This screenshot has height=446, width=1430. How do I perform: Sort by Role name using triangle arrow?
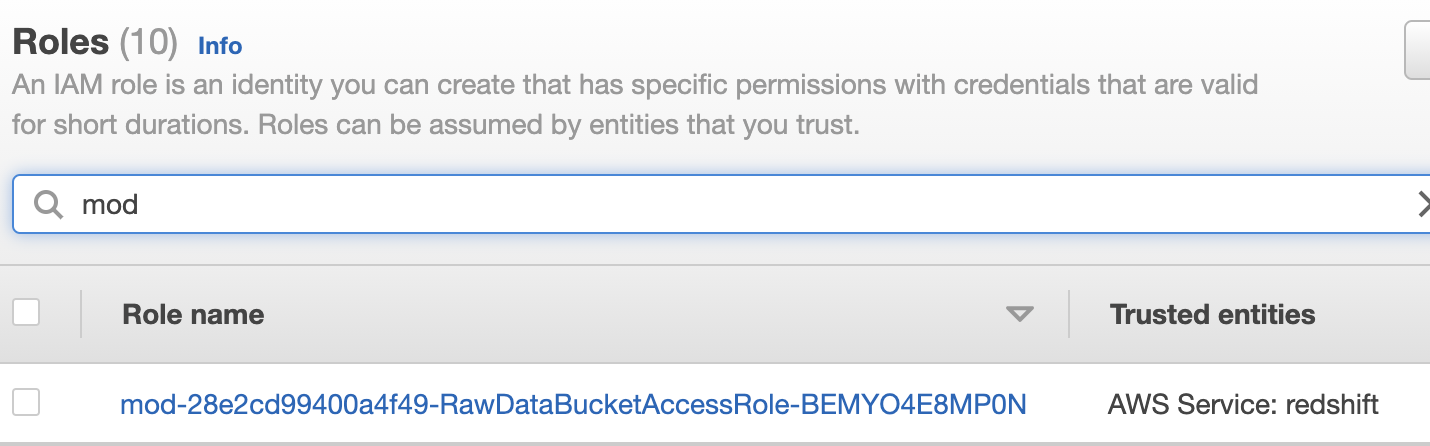click(1019, 314)
